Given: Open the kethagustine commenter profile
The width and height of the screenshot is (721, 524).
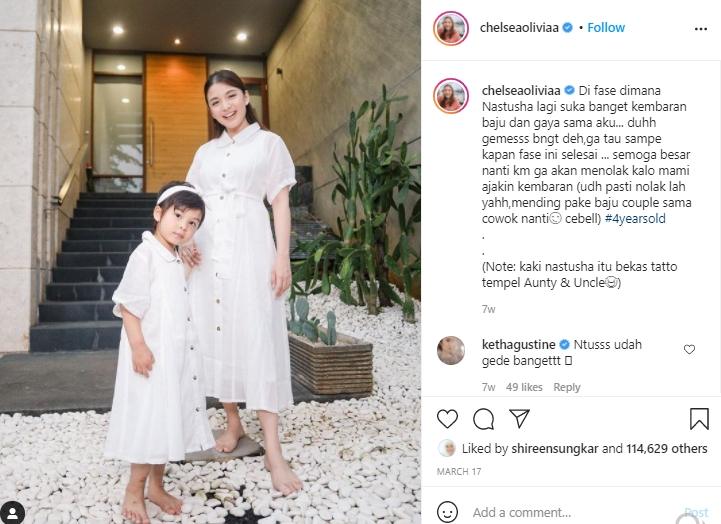Looking at the screenshot, I should (519, 344).
